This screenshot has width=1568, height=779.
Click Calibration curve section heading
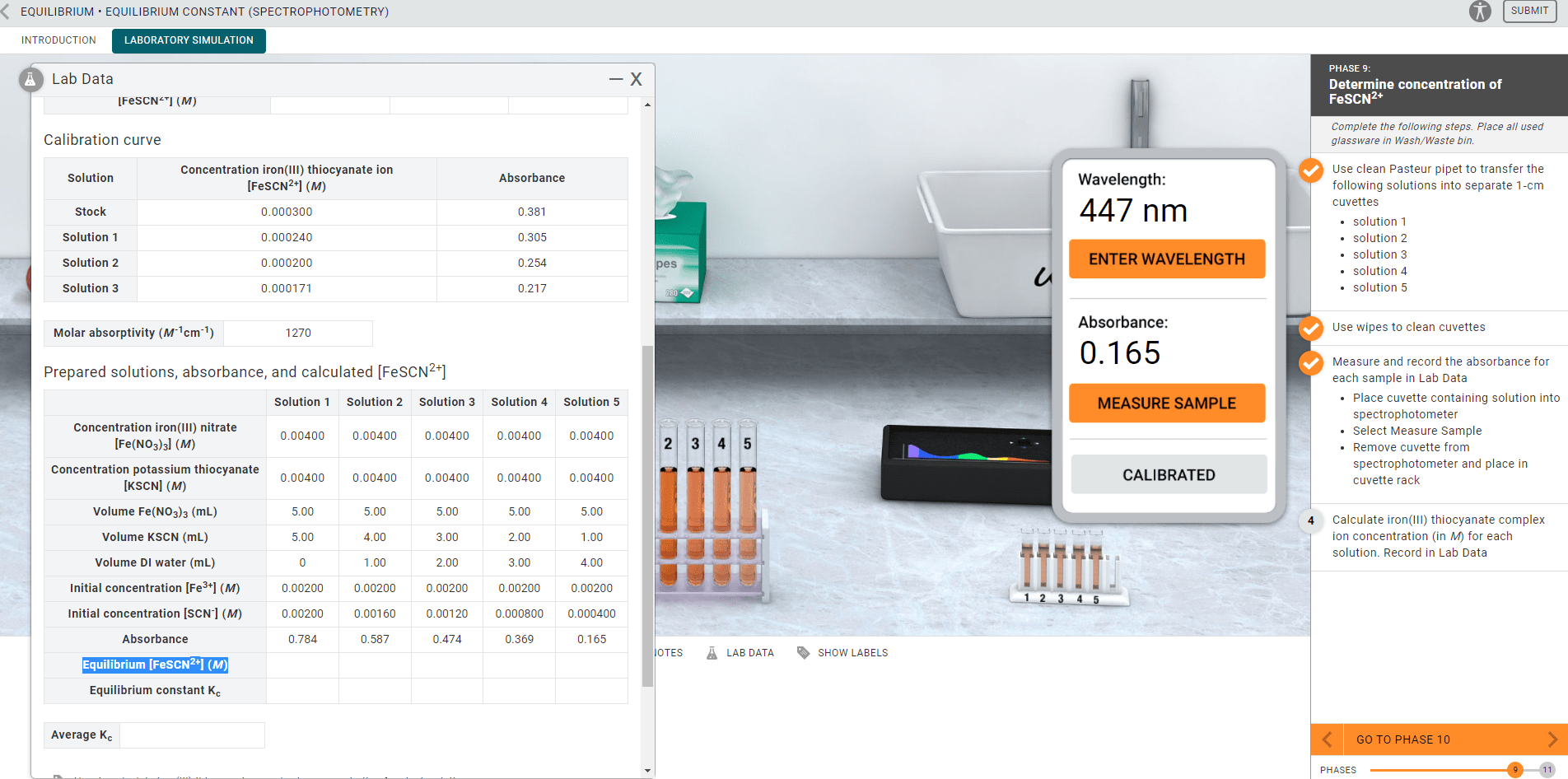(x=102, y=141)
